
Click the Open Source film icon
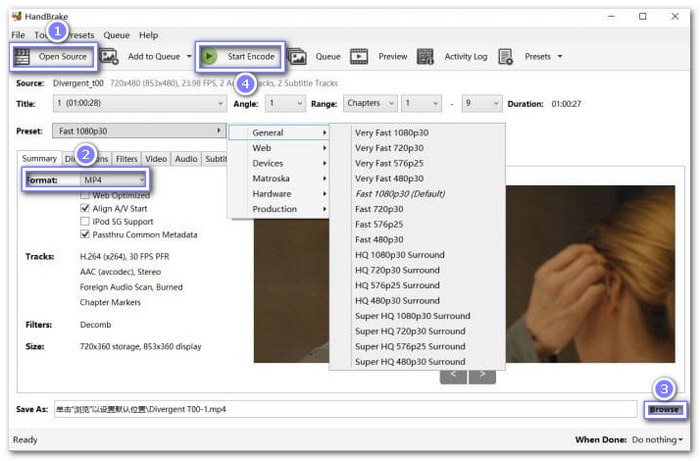point(21,57)
